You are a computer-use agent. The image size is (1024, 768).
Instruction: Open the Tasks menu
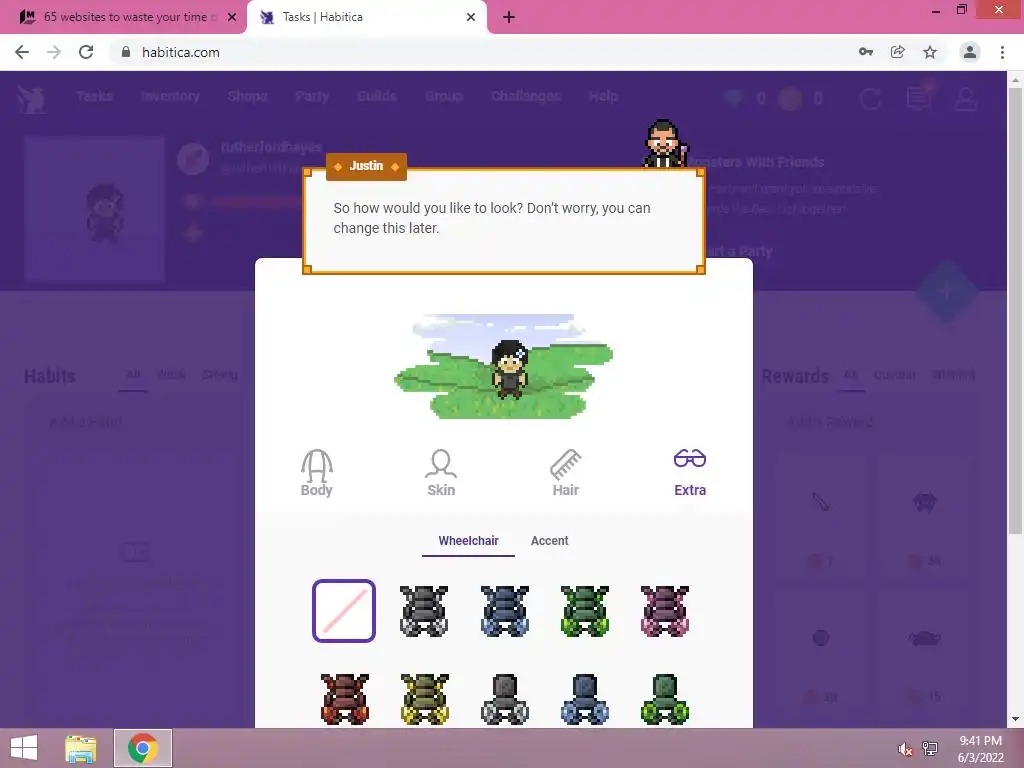point(94,97)
